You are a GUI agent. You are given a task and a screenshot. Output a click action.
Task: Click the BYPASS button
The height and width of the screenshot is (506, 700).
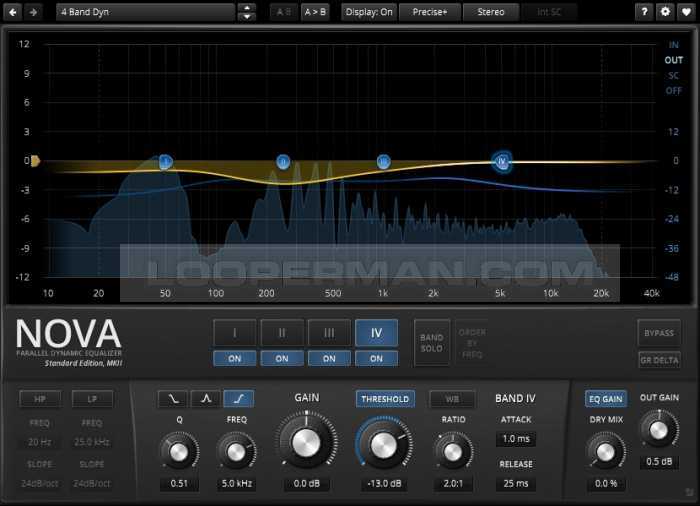pos(658,333)
